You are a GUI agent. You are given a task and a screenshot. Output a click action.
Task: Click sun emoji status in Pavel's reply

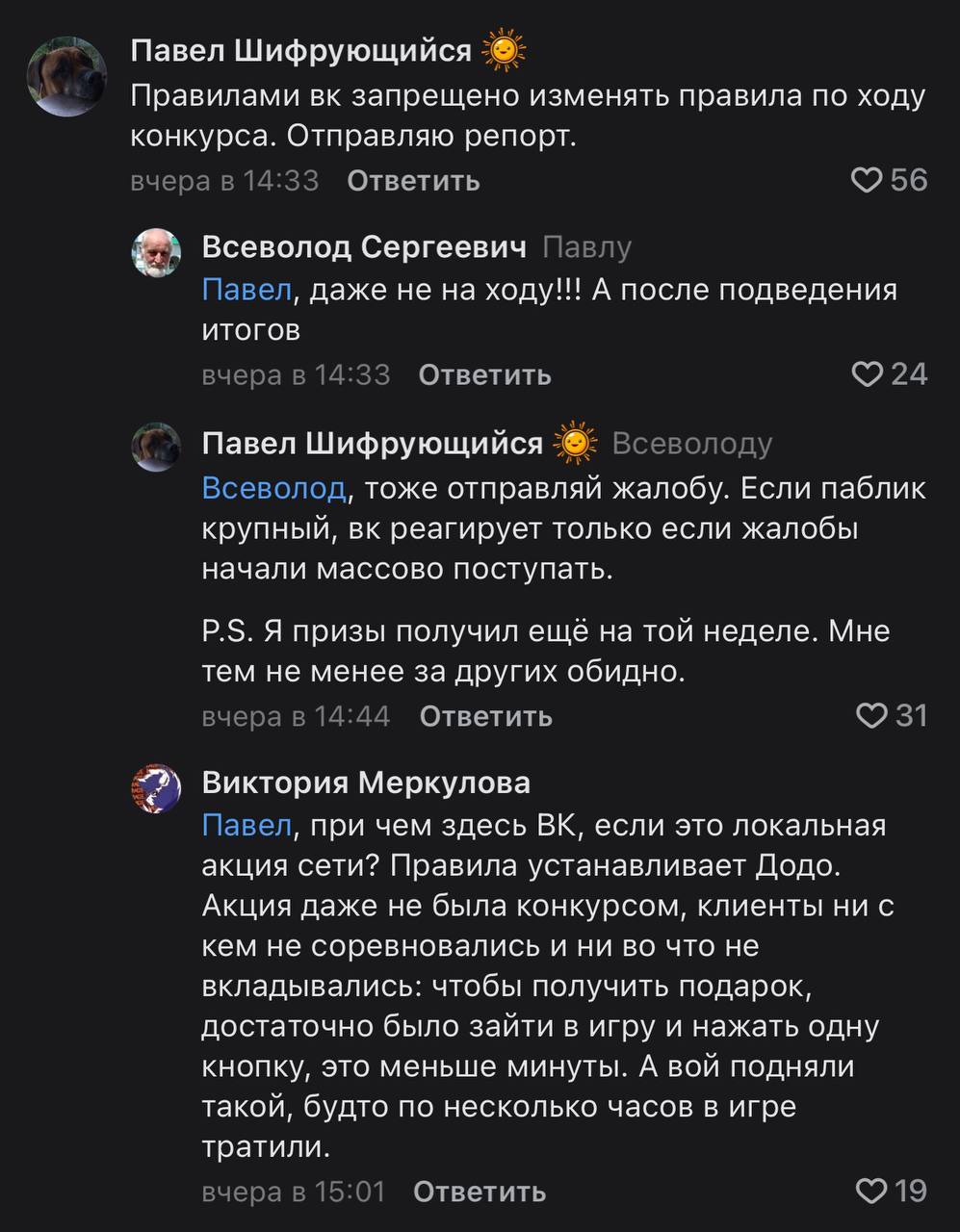pyautogui.click(x=575, y=444)
